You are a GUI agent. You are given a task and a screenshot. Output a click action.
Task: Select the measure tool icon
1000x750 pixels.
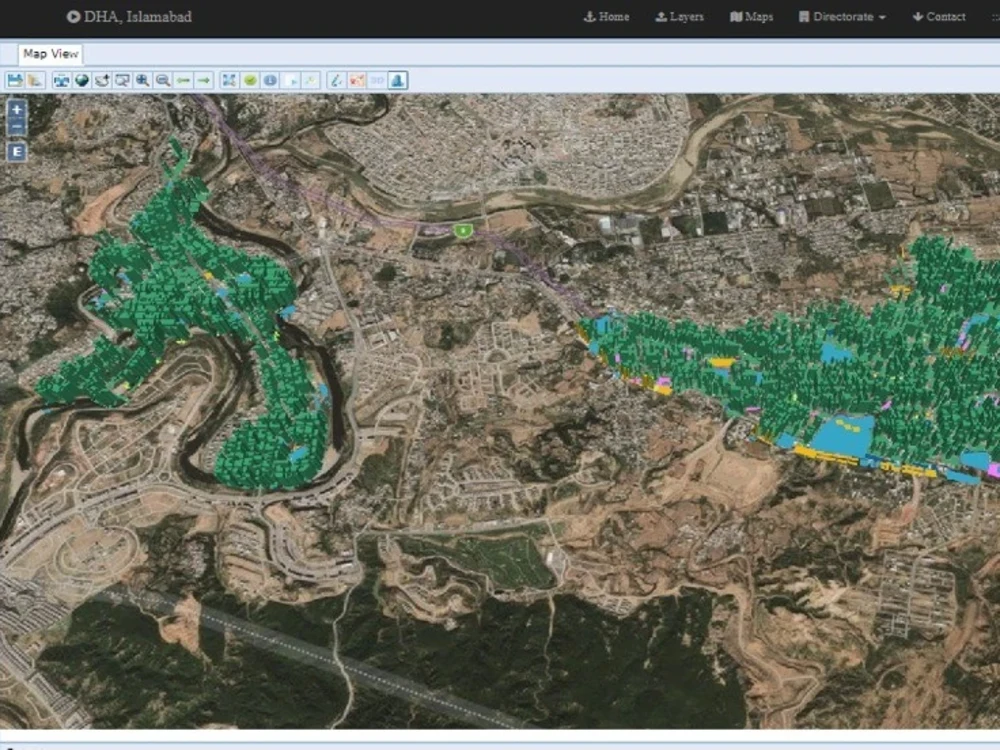coord(336,80)
